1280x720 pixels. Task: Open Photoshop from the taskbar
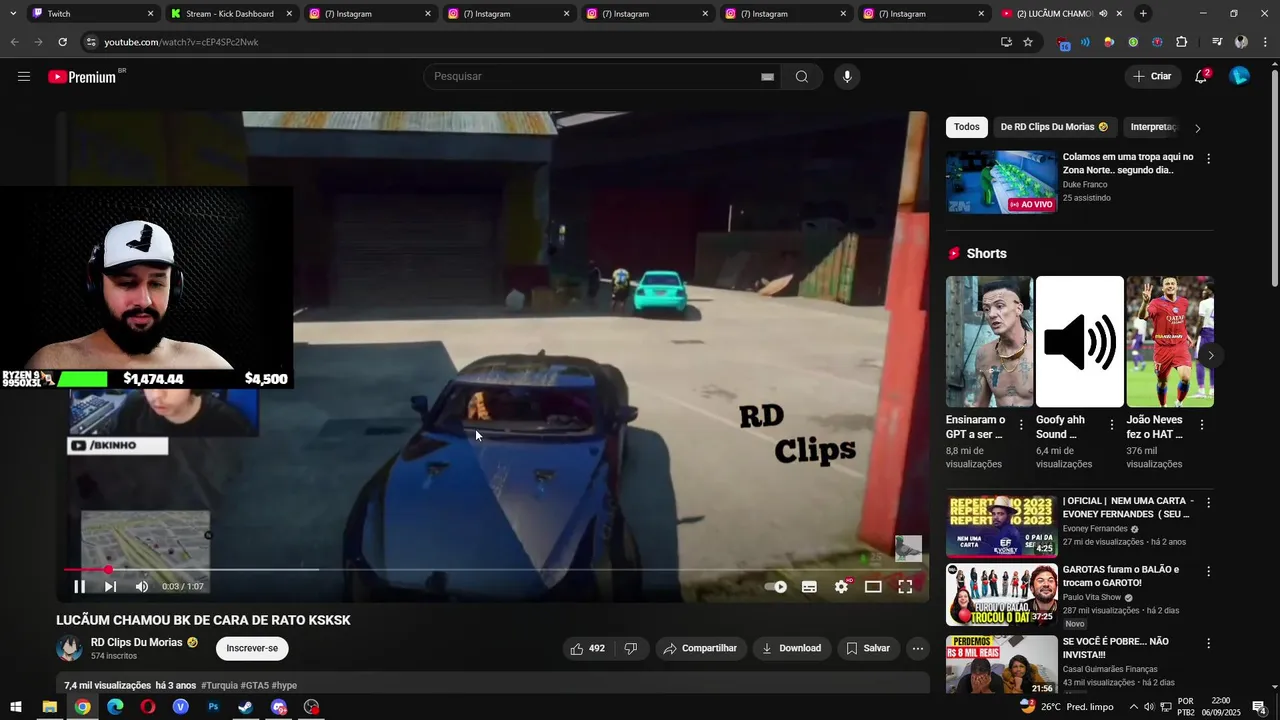pyautogui.click(x=213, y=707)
